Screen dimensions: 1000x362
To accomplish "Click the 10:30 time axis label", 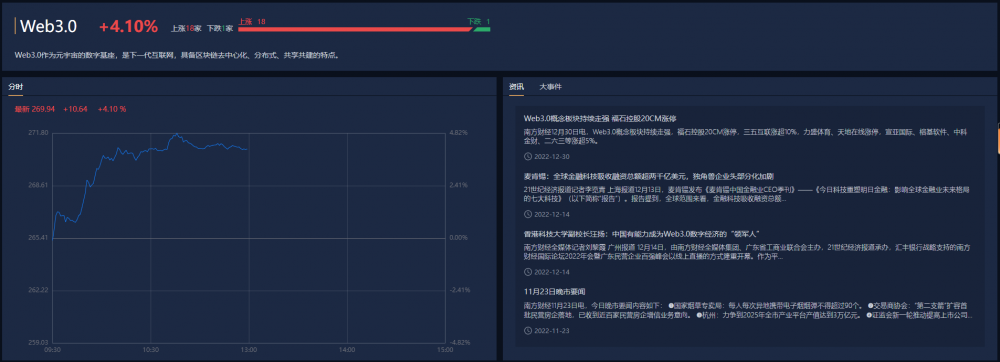I will click(x=151, y=350).
